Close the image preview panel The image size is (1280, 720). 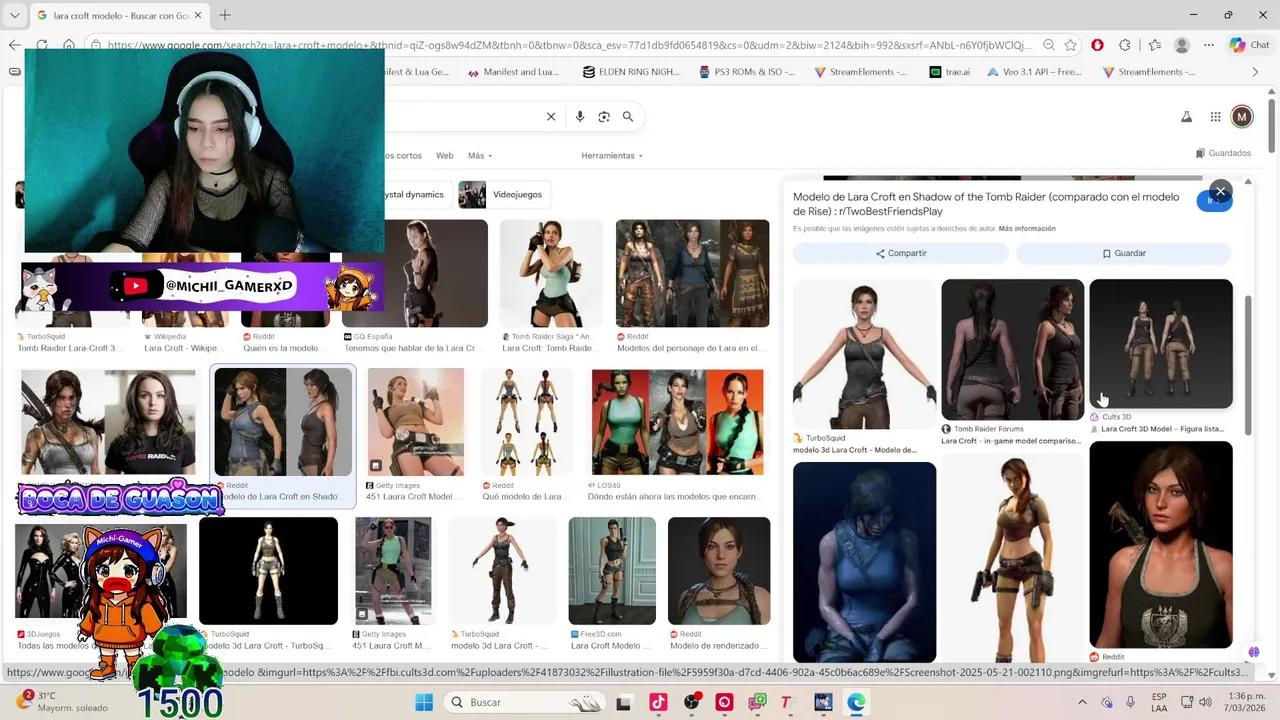[1220, 191]
